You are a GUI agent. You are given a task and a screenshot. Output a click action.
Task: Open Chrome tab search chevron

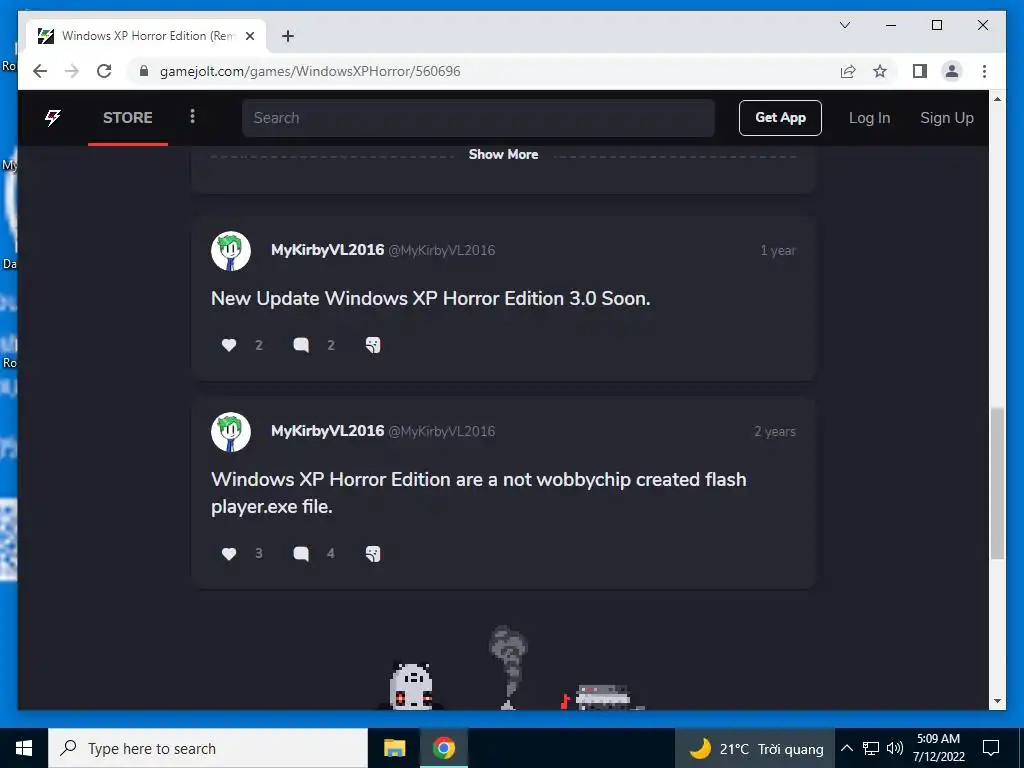[844, 25]
